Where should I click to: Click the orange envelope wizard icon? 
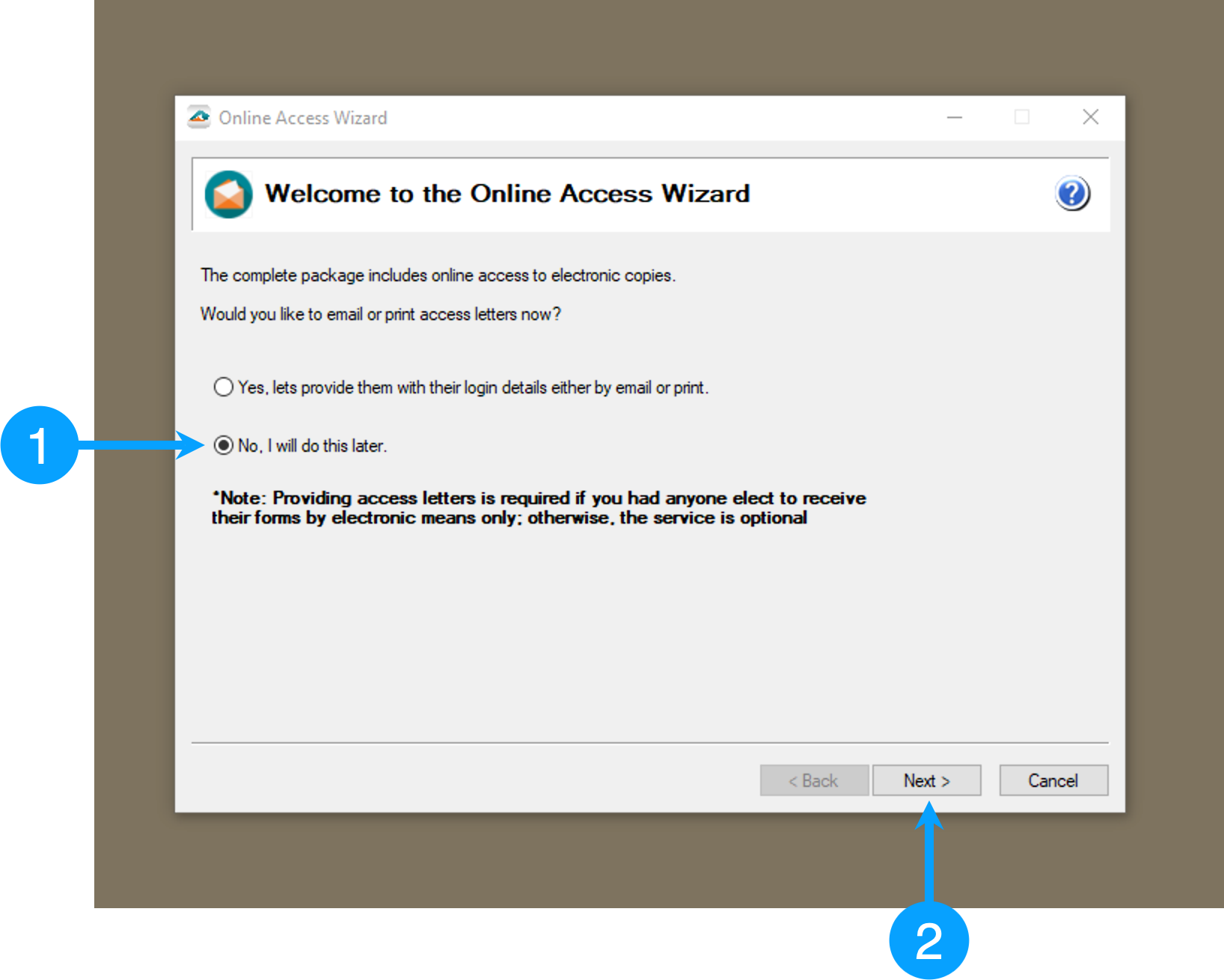[x=228, y=195]
